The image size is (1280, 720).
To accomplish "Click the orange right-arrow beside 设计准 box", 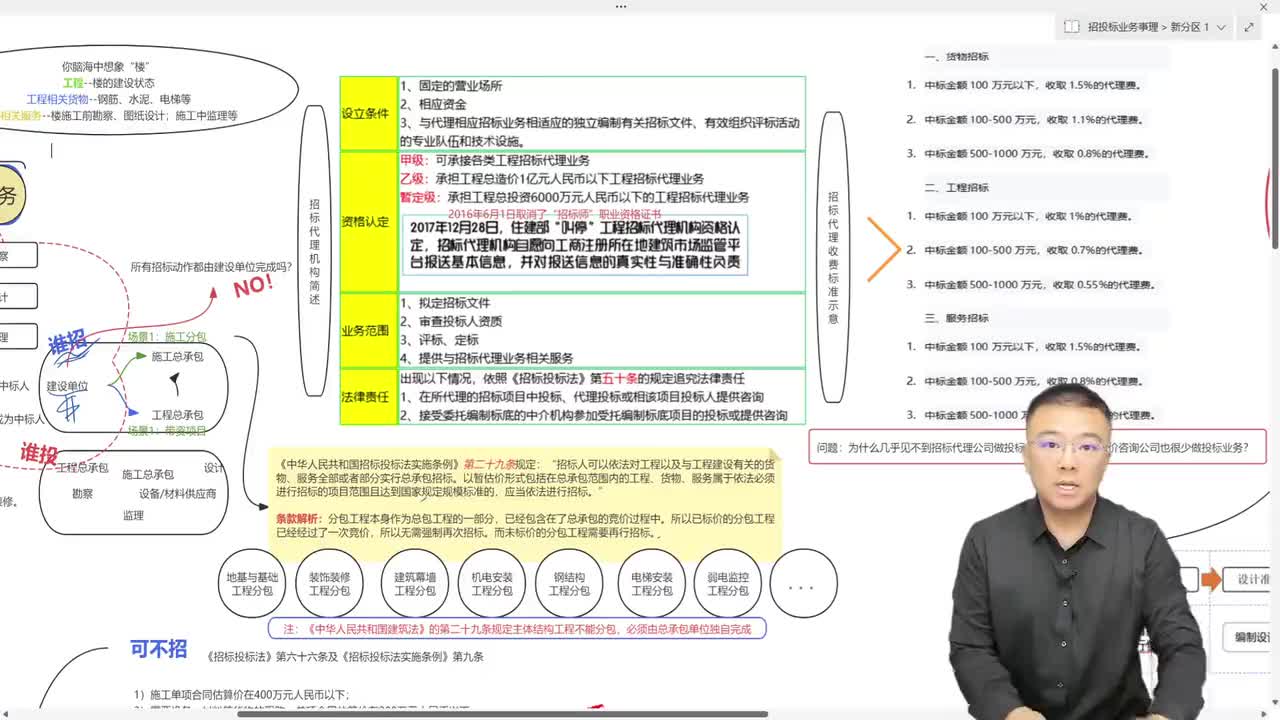I will [x=1211, y=580].
